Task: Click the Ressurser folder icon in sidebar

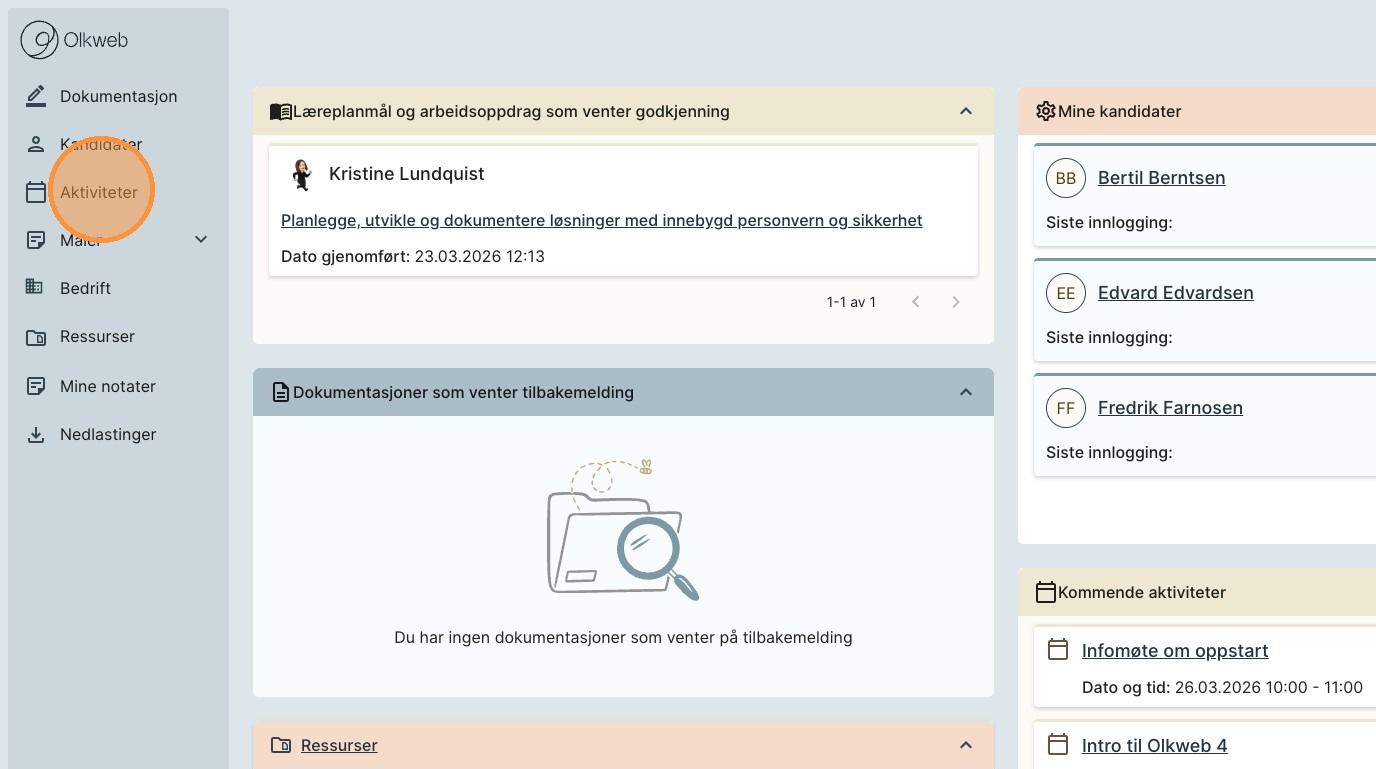Action: coord(36,337)
